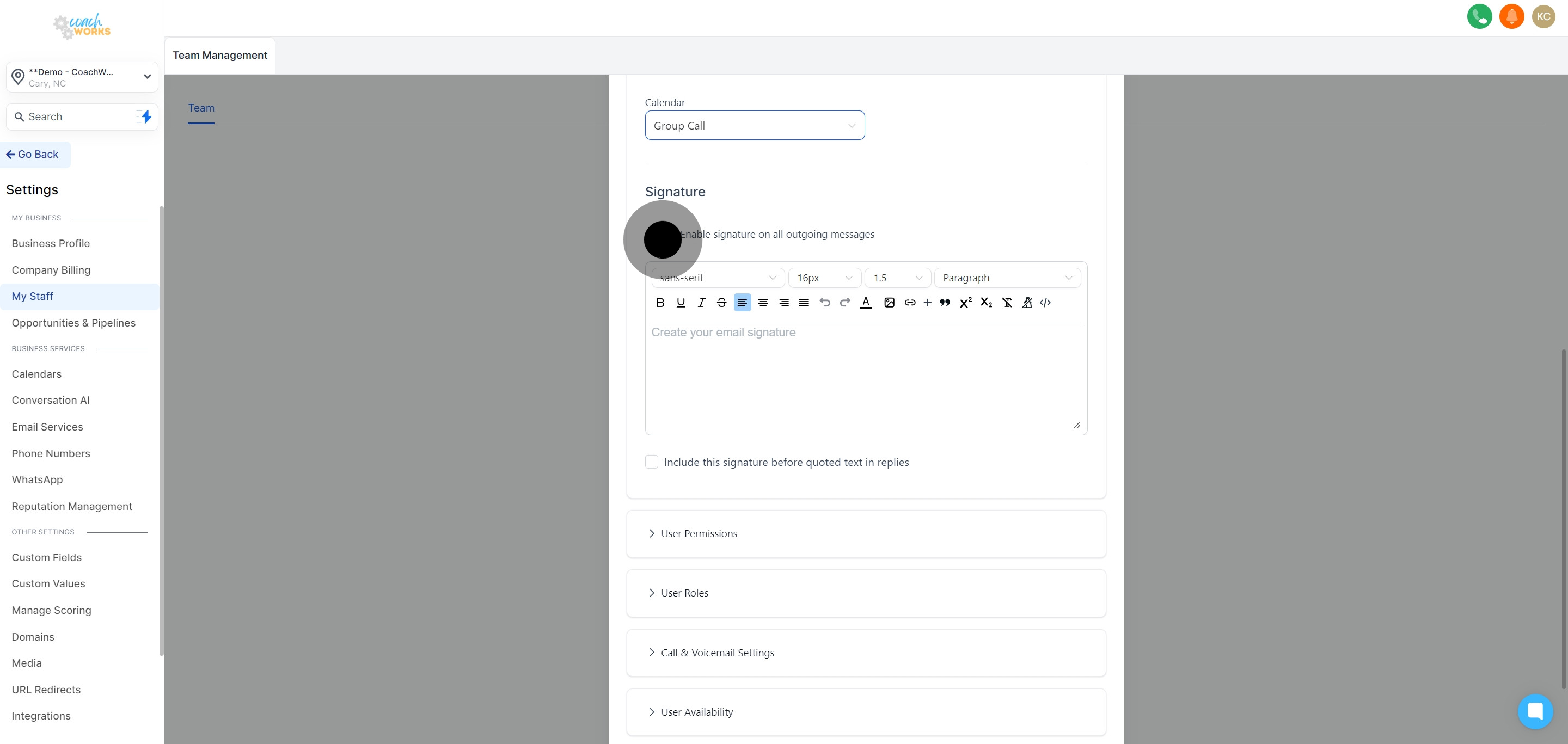Click the undo arrow icon
The image size is (1568, 744).
(x=825, y=303)
